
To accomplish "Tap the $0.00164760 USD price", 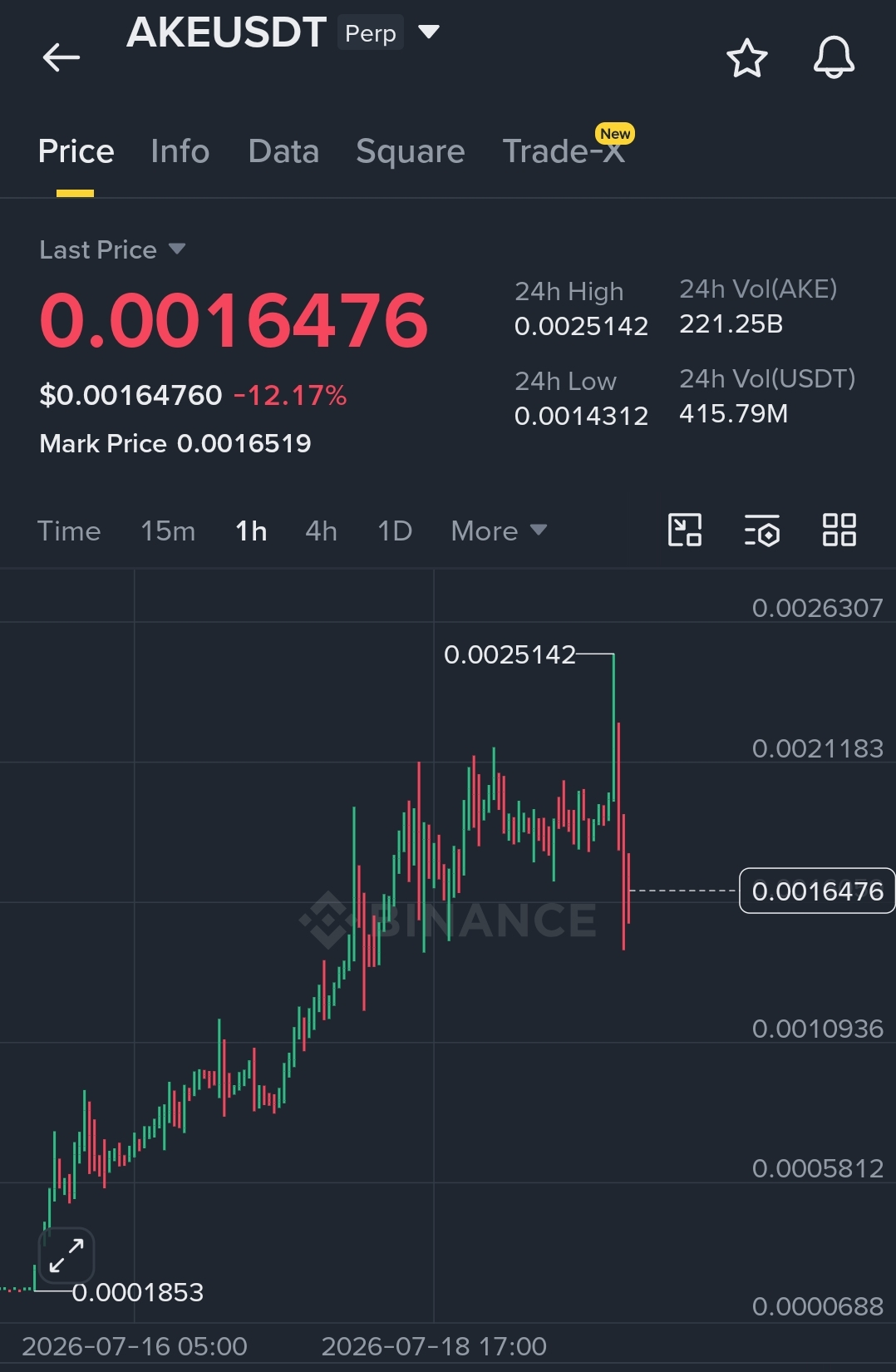I will tap(130, 395).
